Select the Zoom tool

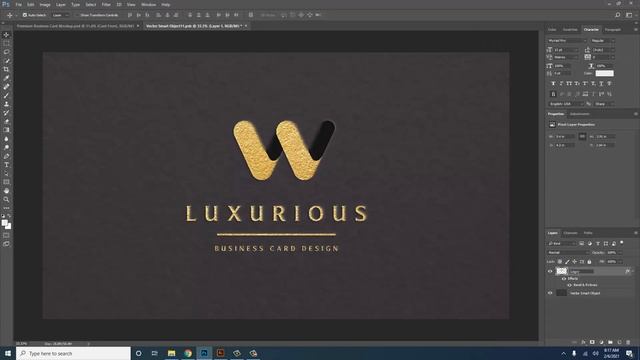[x=6, y=200]
